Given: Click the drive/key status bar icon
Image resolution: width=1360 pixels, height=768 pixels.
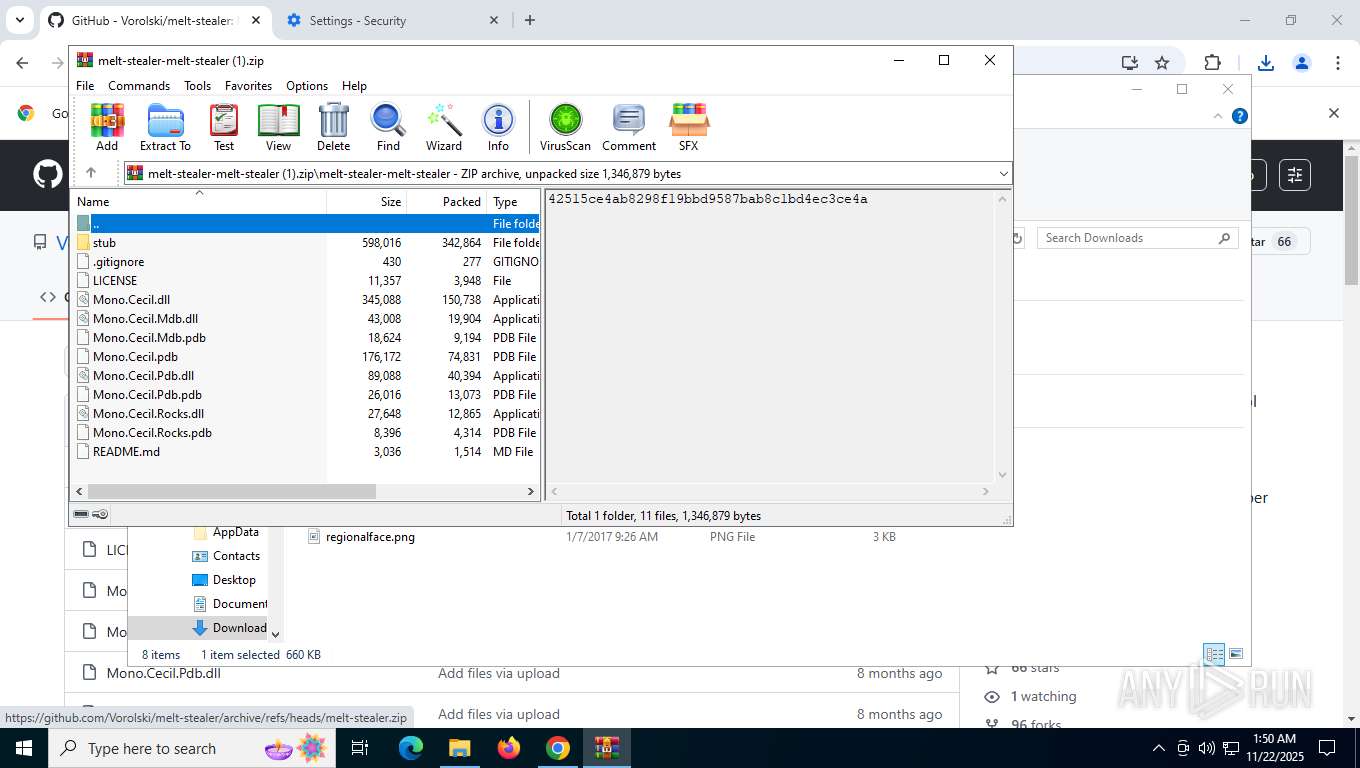Looking at the screenshot, I should [91, 514].
